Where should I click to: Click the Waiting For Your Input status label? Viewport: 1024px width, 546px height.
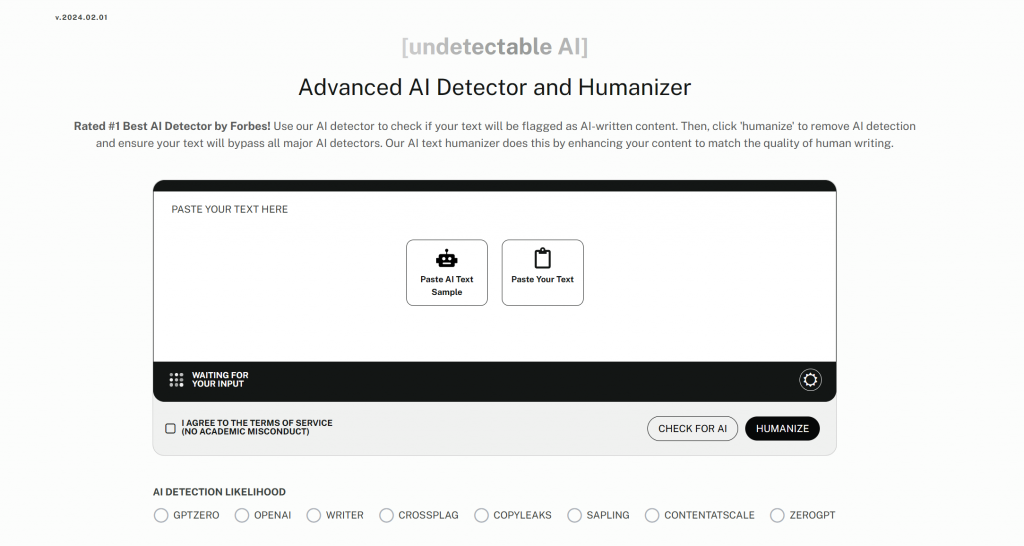220,379
